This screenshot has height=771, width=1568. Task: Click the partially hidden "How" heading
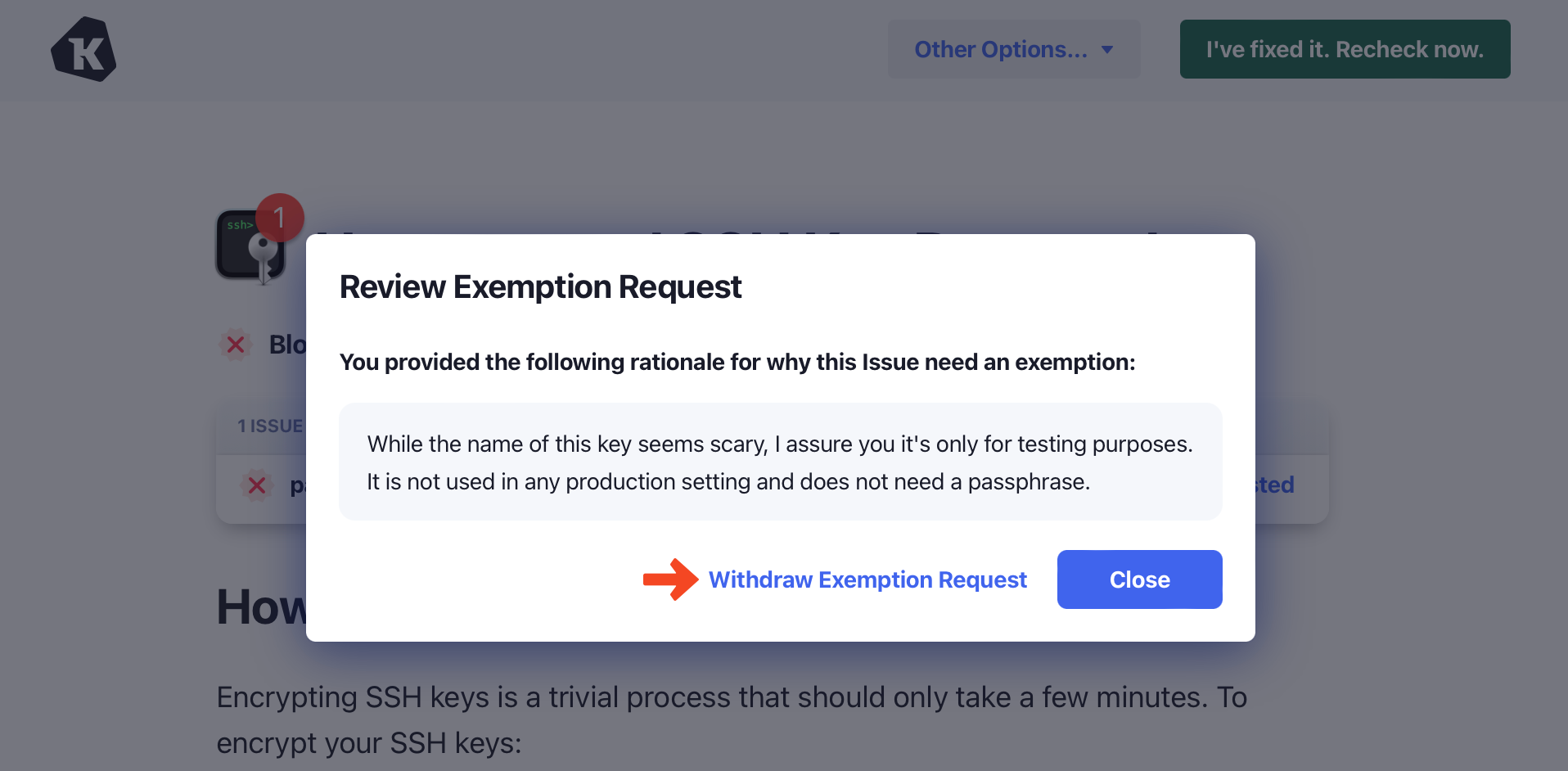click(x=261, y=607)
